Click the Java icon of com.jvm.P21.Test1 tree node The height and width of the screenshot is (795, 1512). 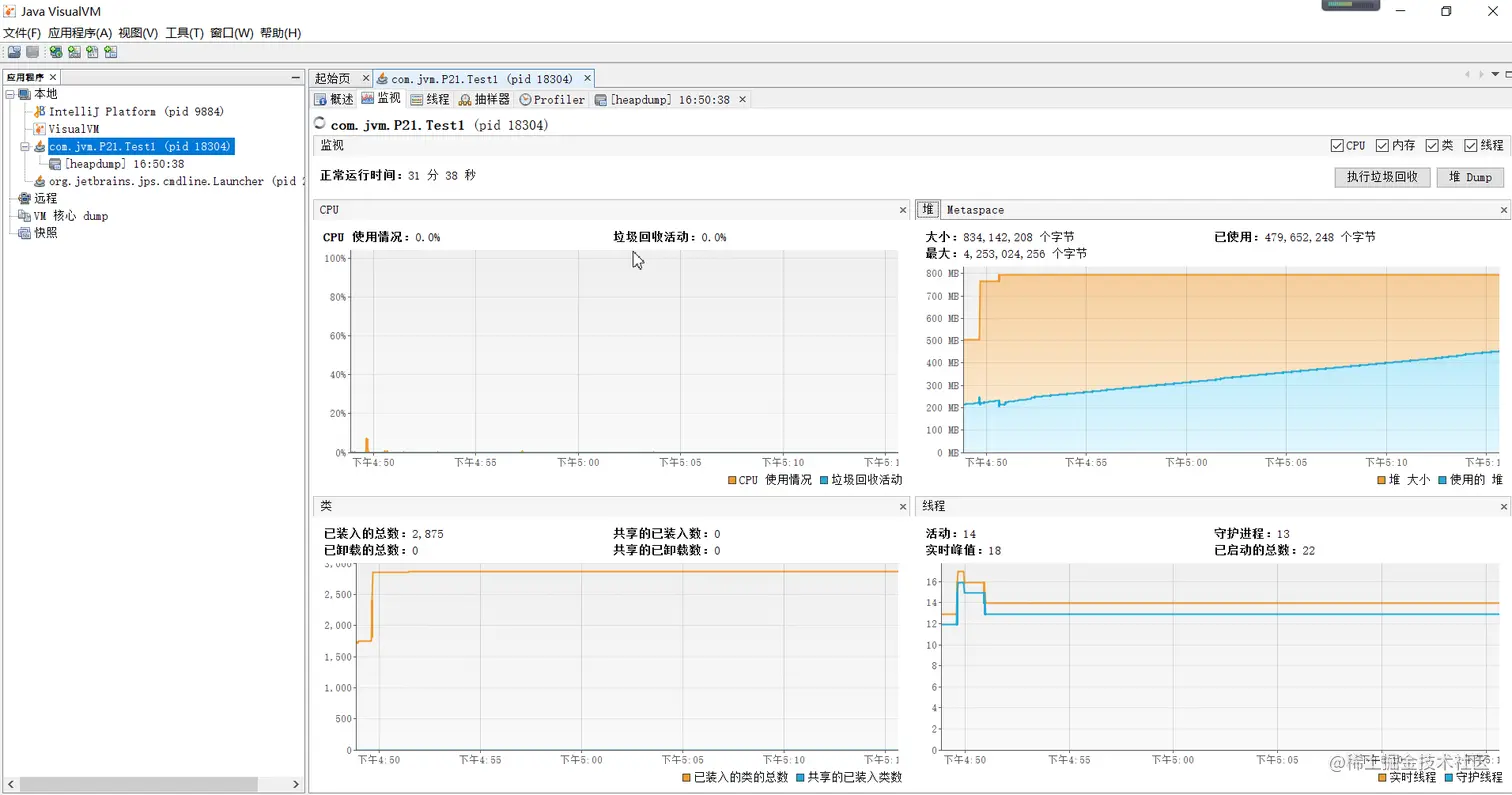coord(40,147)
